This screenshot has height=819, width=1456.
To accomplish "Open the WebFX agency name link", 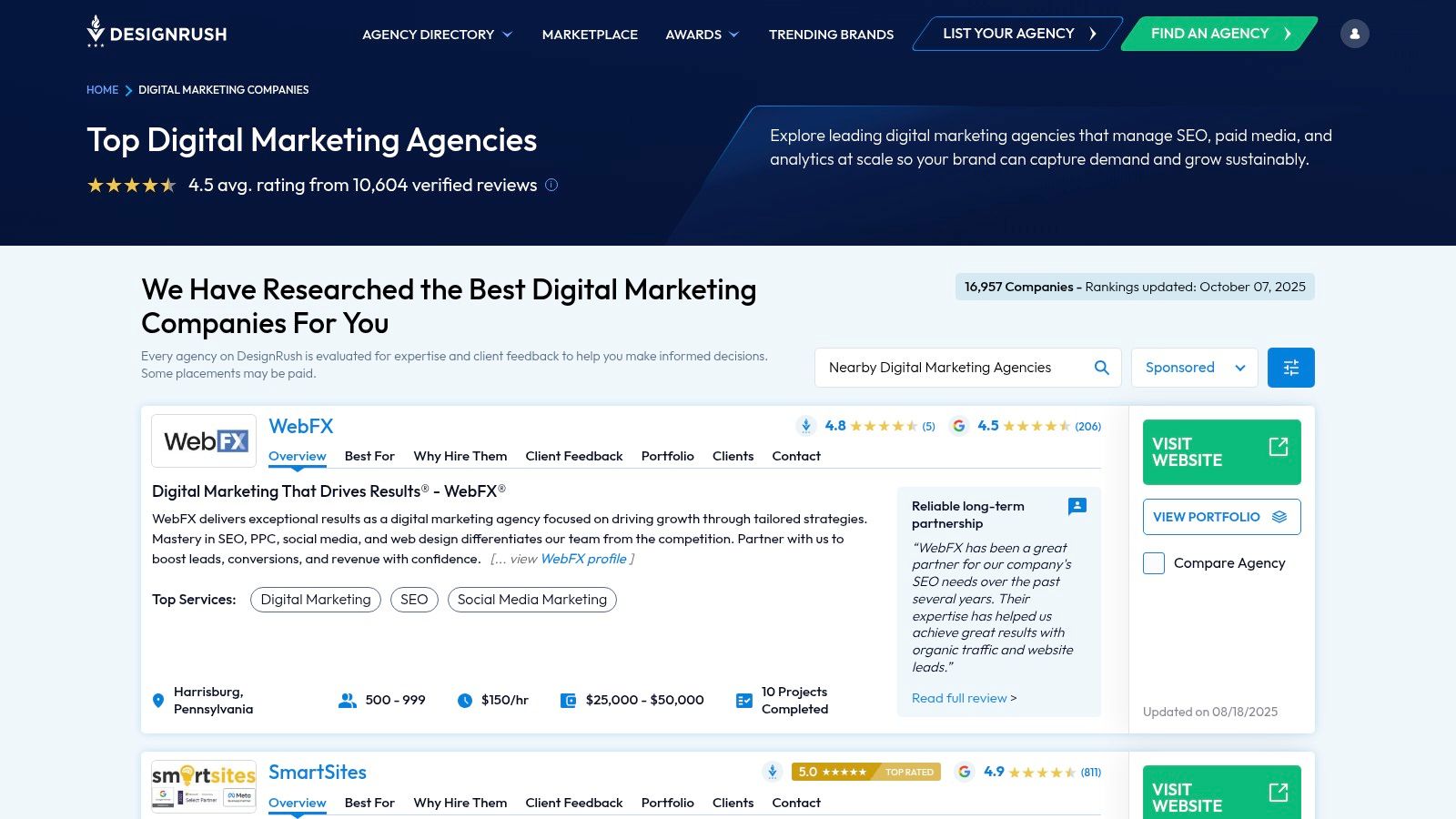I will pyautogui.click(x=300, y=426).
